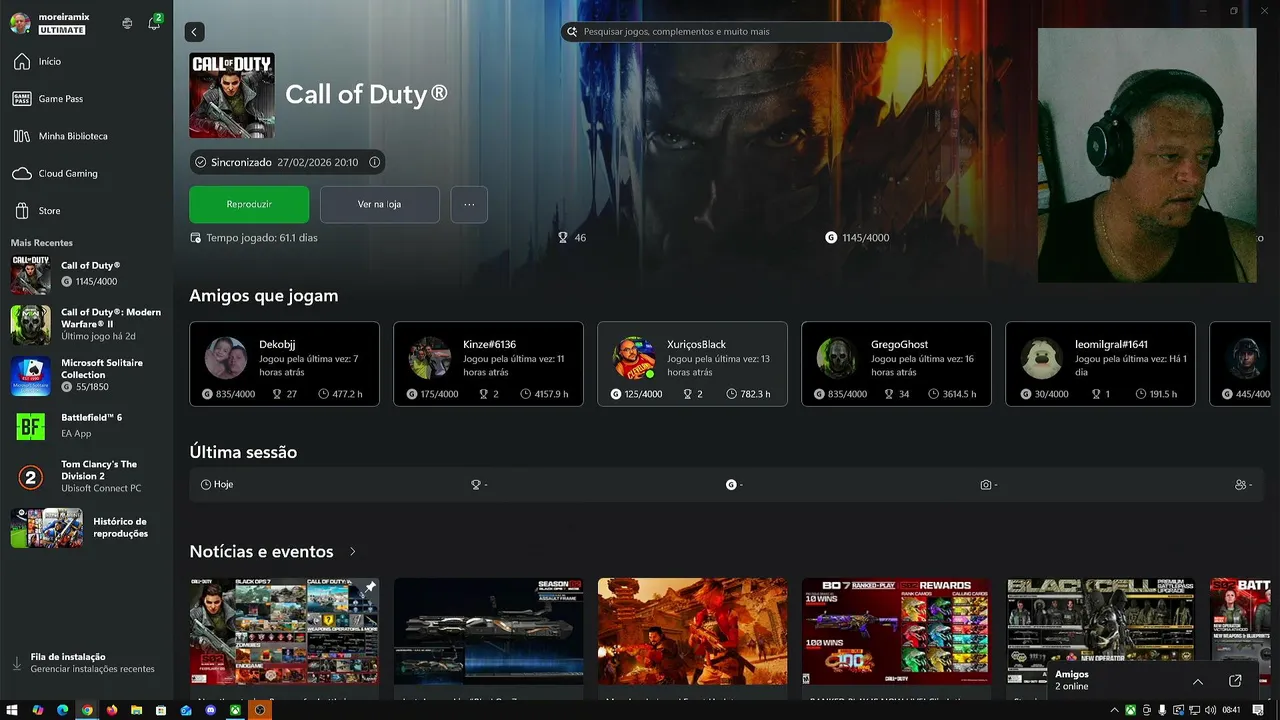Click the sync info icon
Image resolution: width=1280 pixels, height=720 pixels.
pyautogui.click(x=374, y=162)
